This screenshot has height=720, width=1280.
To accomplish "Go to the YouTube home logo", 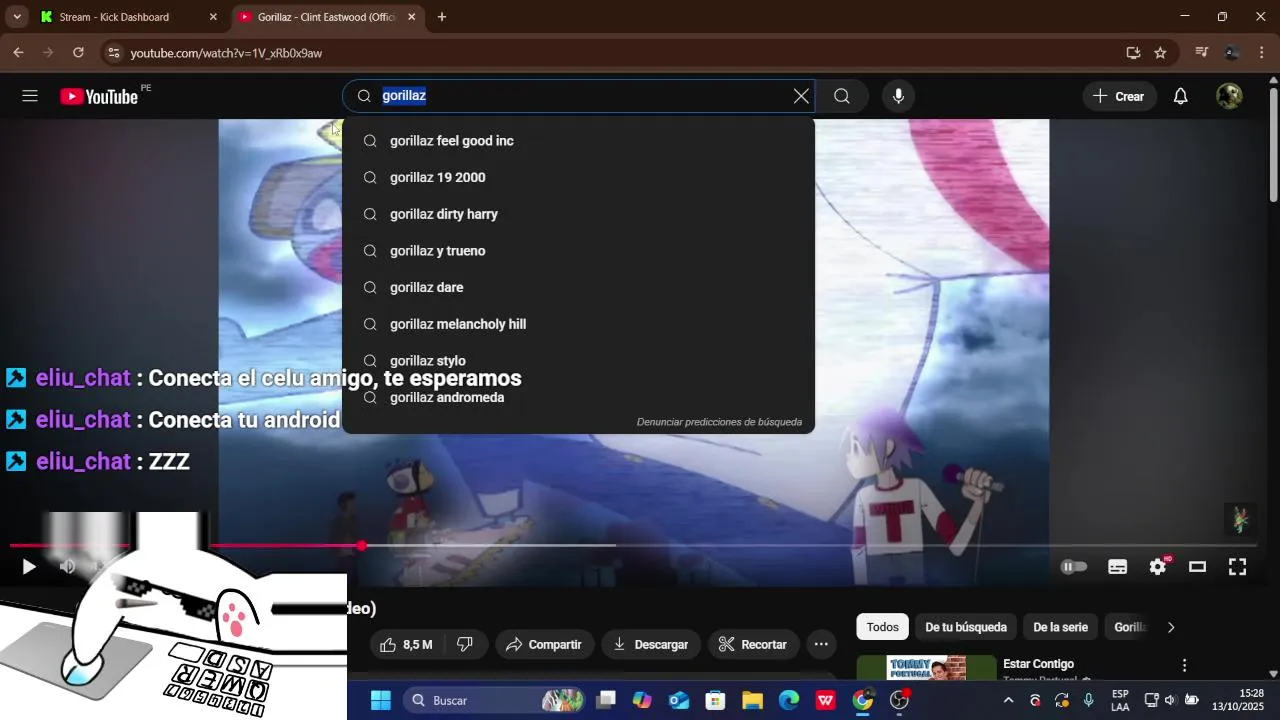I will pyautogui.click(x=98, y=96).
